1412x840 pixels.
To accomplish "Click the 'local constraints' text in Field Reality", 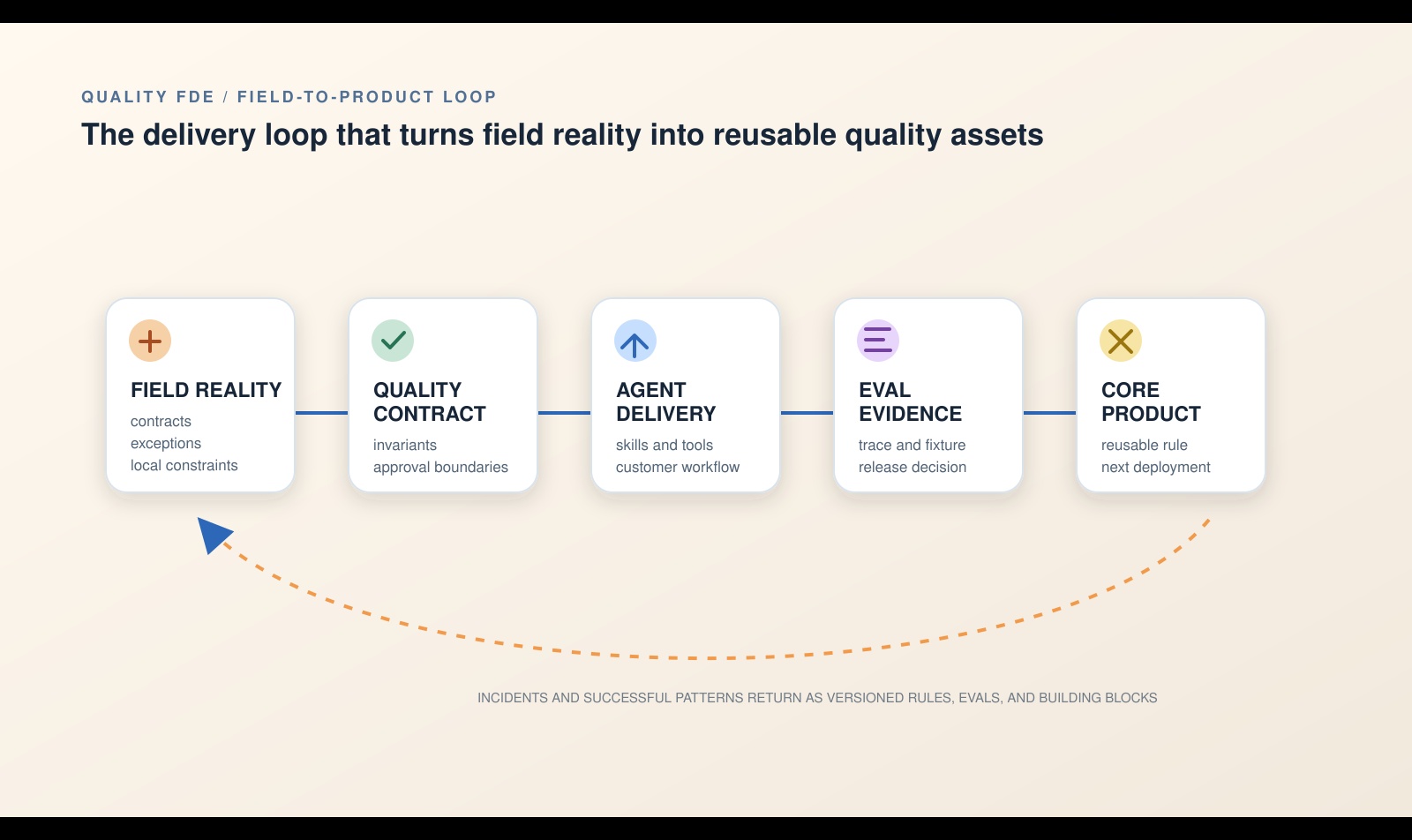I will [x=184, y=465].
